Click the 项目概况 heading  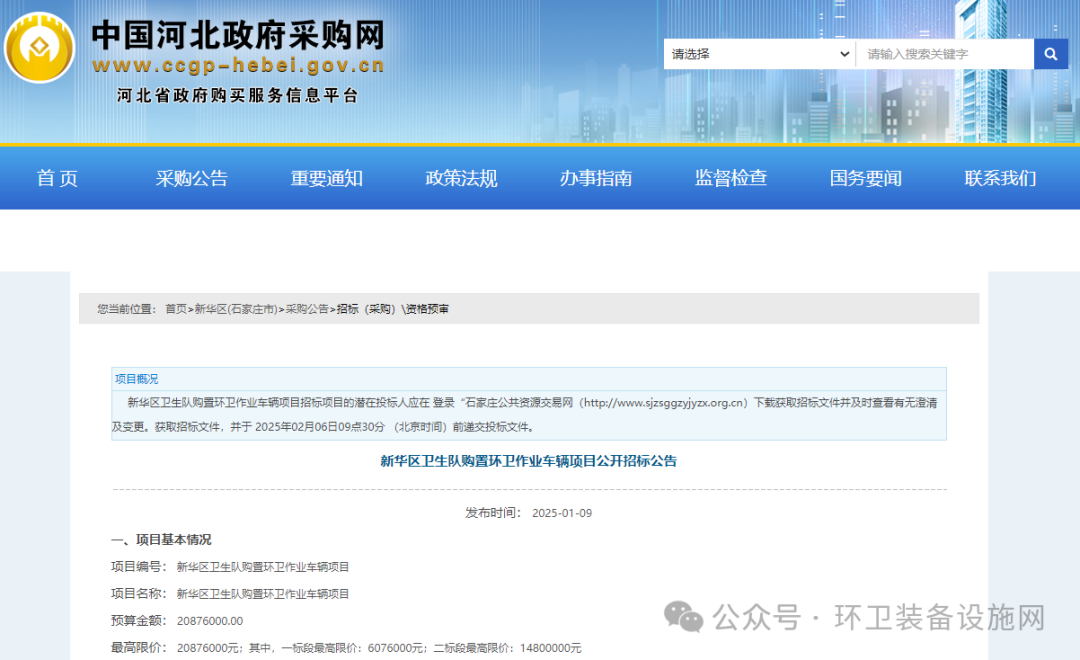pos(136,379)
